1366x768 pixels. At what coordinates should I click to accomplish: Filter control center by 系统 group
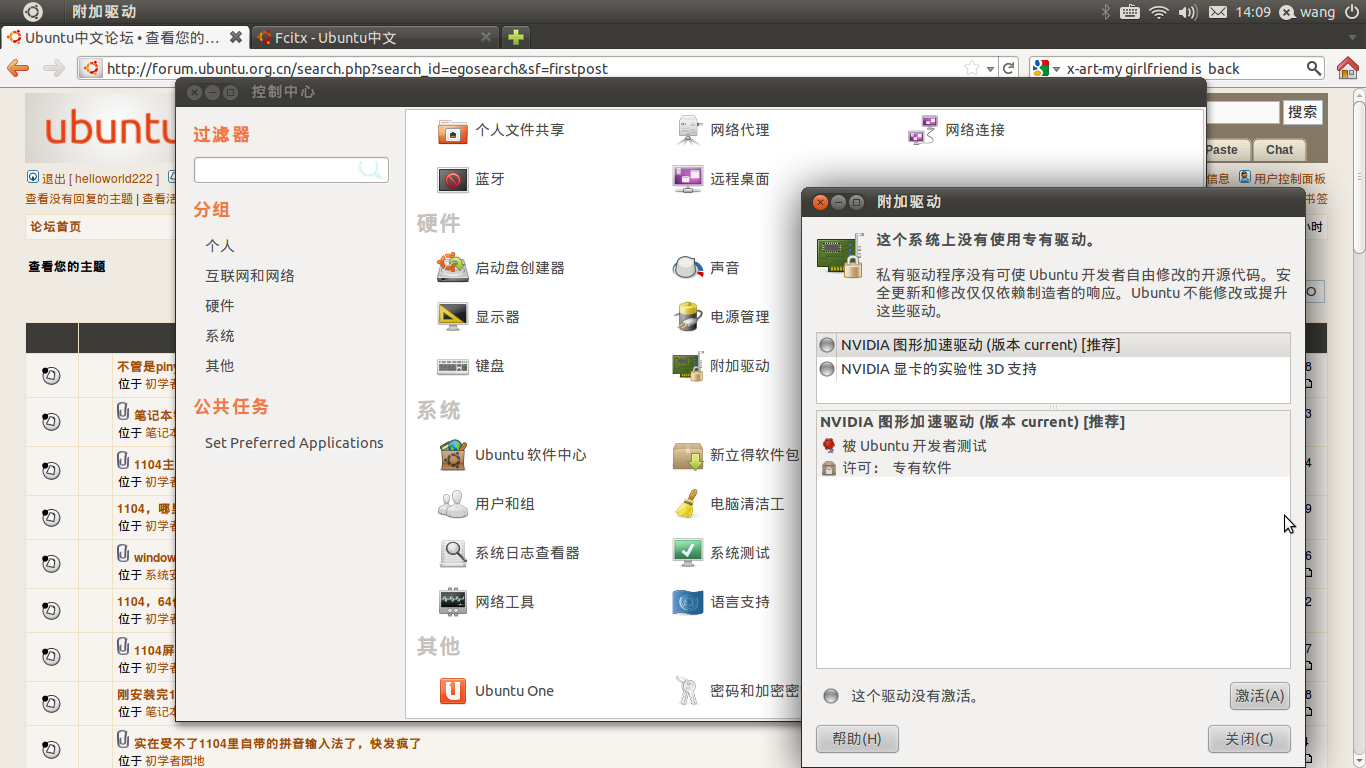220,336
